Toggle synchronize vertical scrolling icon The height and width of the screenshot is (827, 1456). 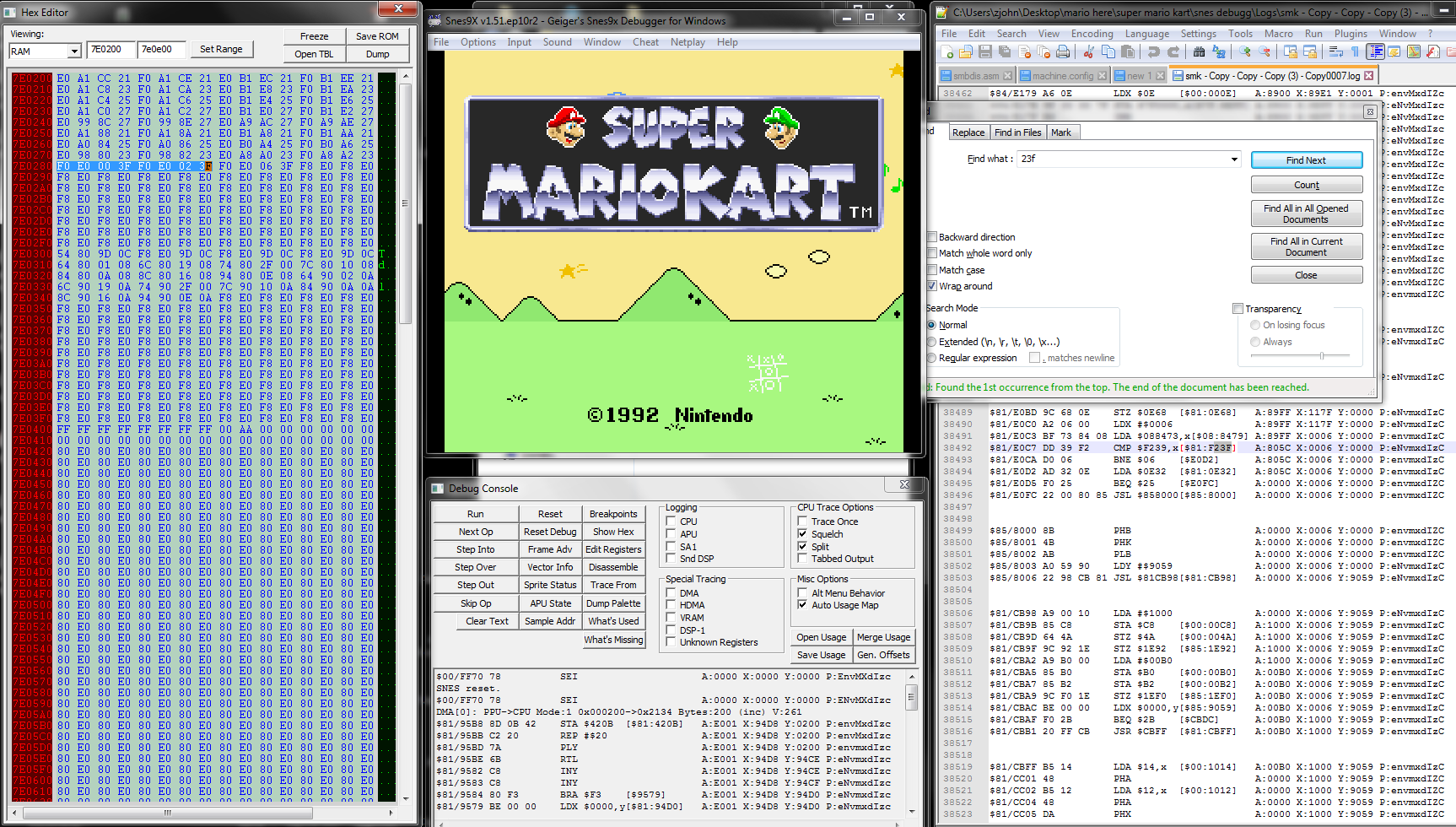point(1291,51)
